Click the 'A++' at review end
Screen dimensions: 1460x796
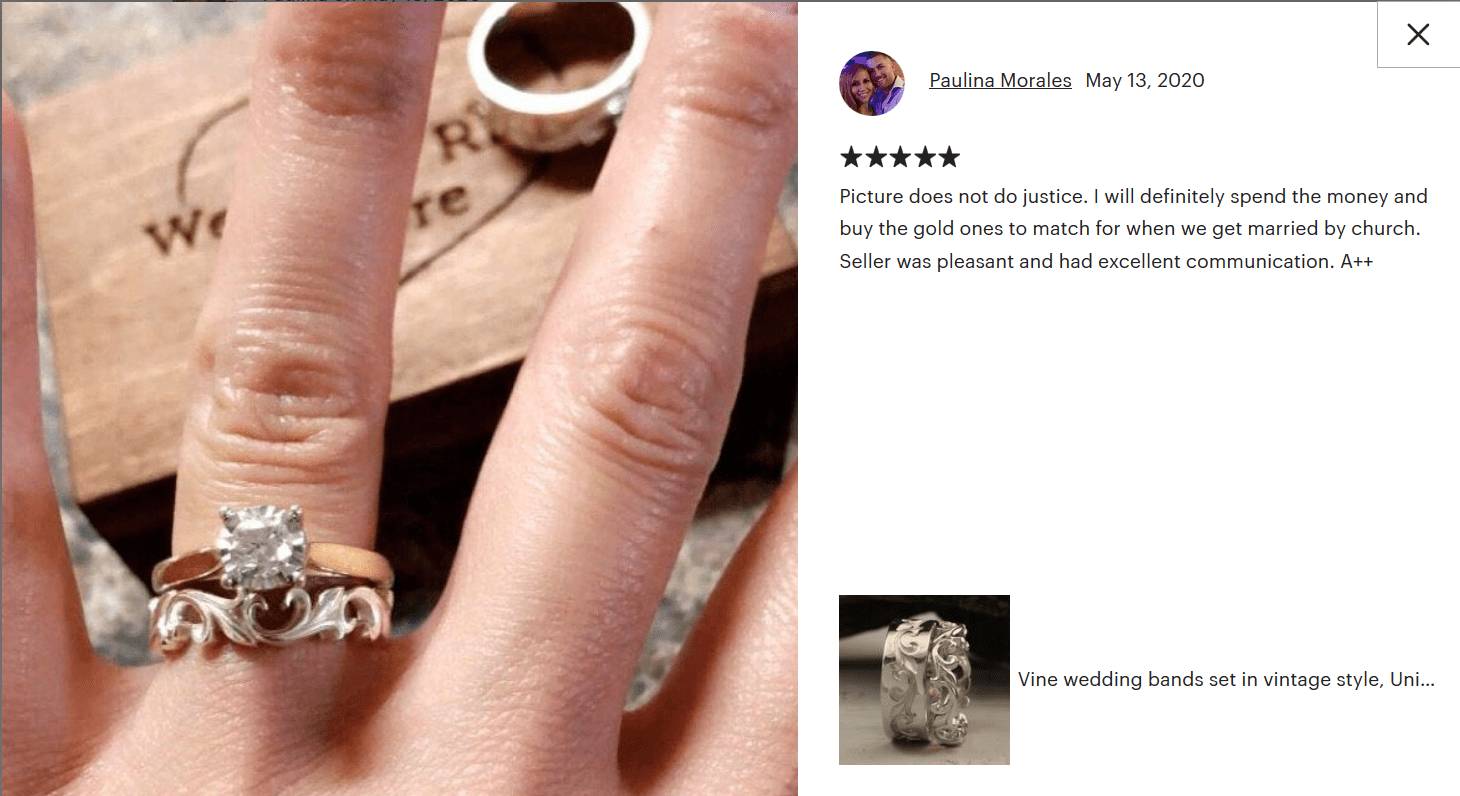click(x=1357, y=261)
